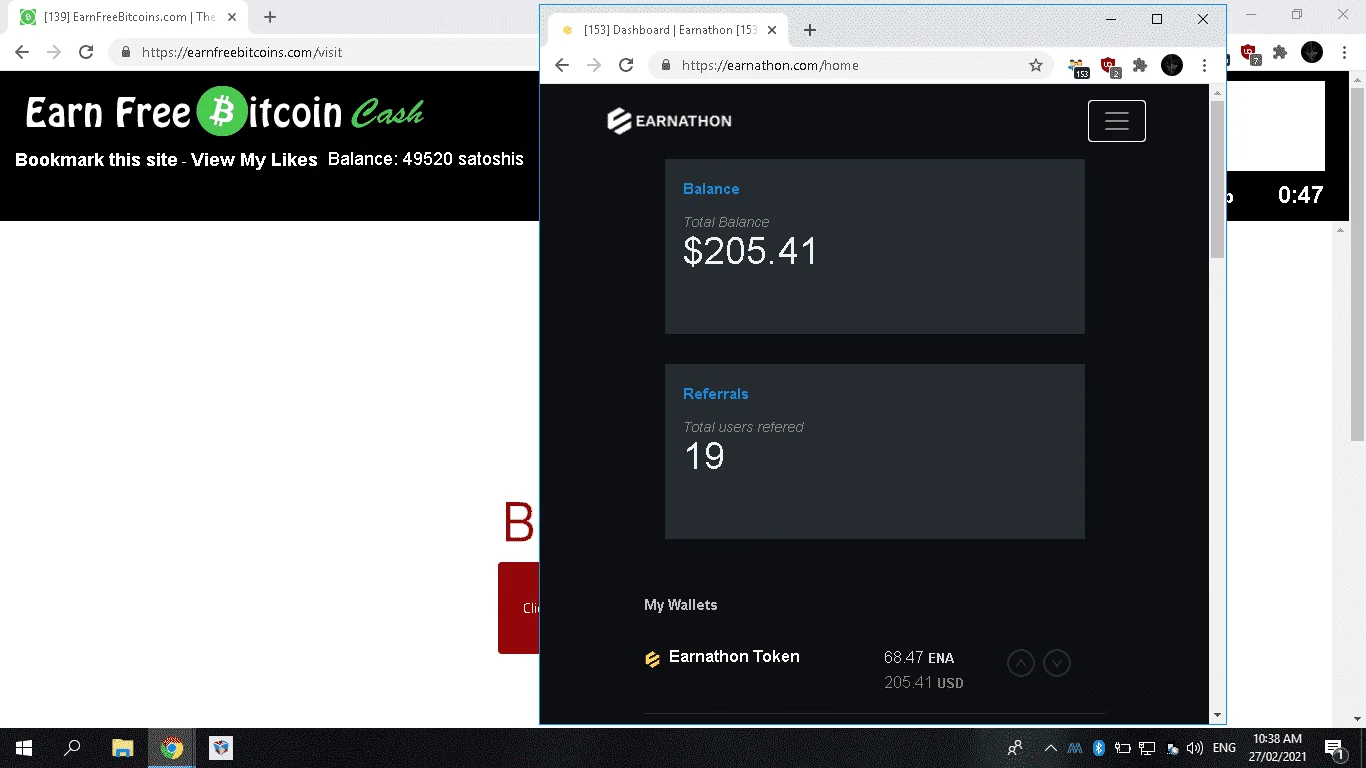Open Extensions puzzle icon in Earnathon window
The height and width of the screenshot is (768, 1366).
1140,65
